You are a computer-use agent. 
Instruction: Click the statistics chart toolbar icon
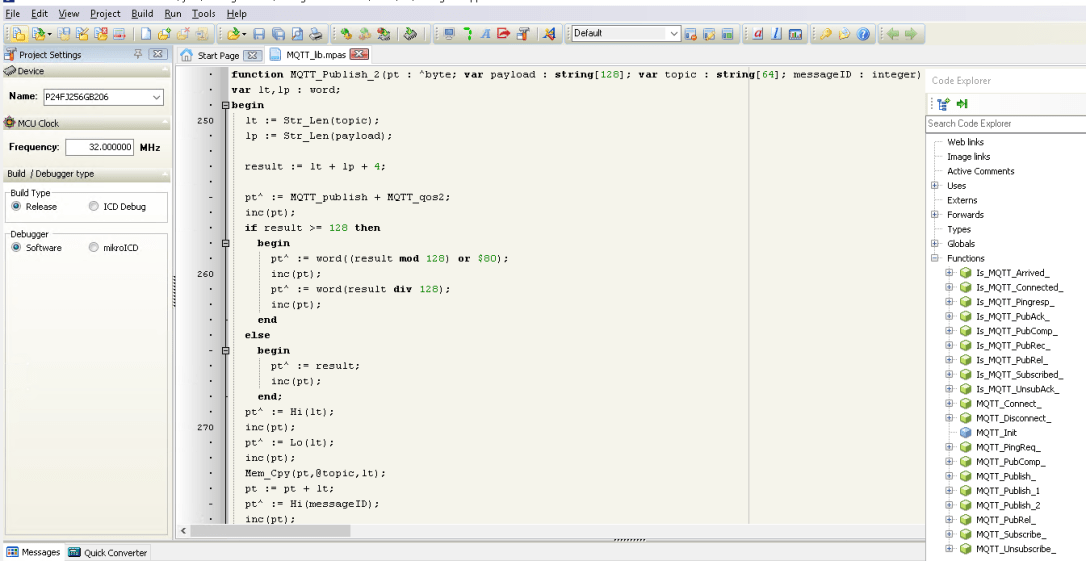[795, 33]
